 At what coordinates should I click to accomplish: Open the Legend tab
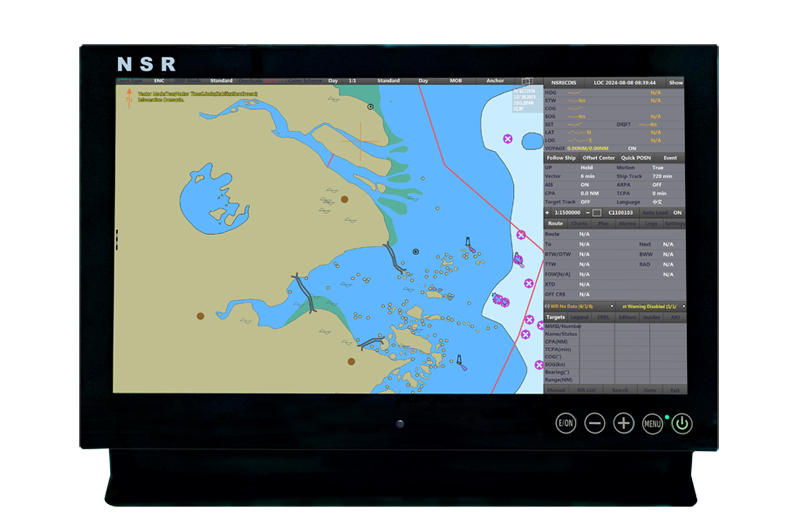579,317
